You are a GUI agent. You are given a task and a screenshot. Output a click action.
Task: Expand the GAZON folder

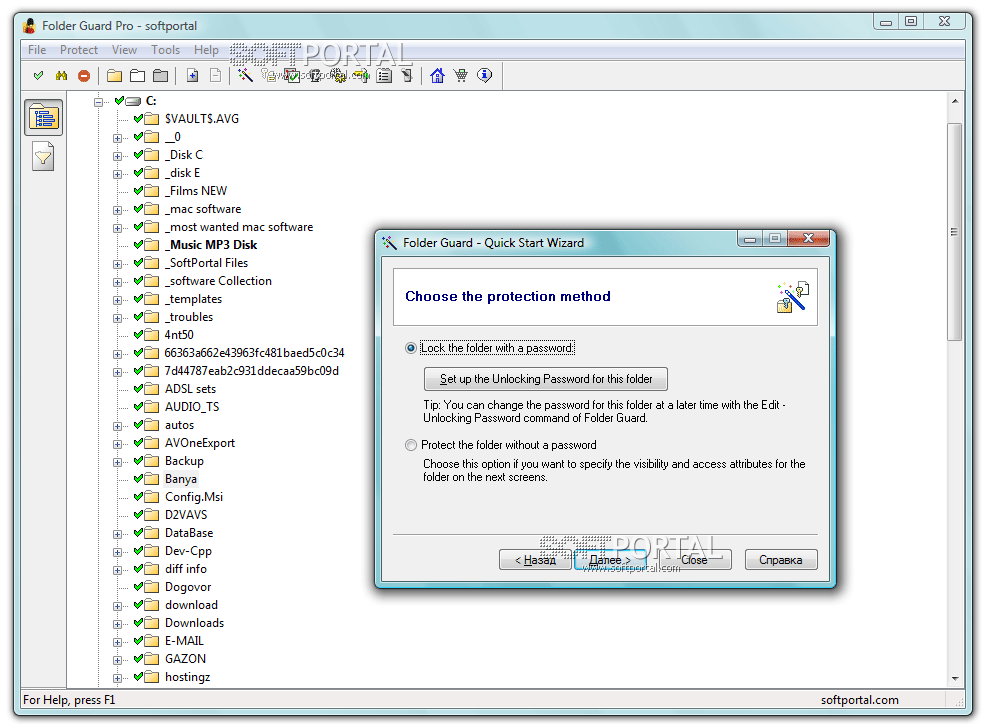[117, 660]
